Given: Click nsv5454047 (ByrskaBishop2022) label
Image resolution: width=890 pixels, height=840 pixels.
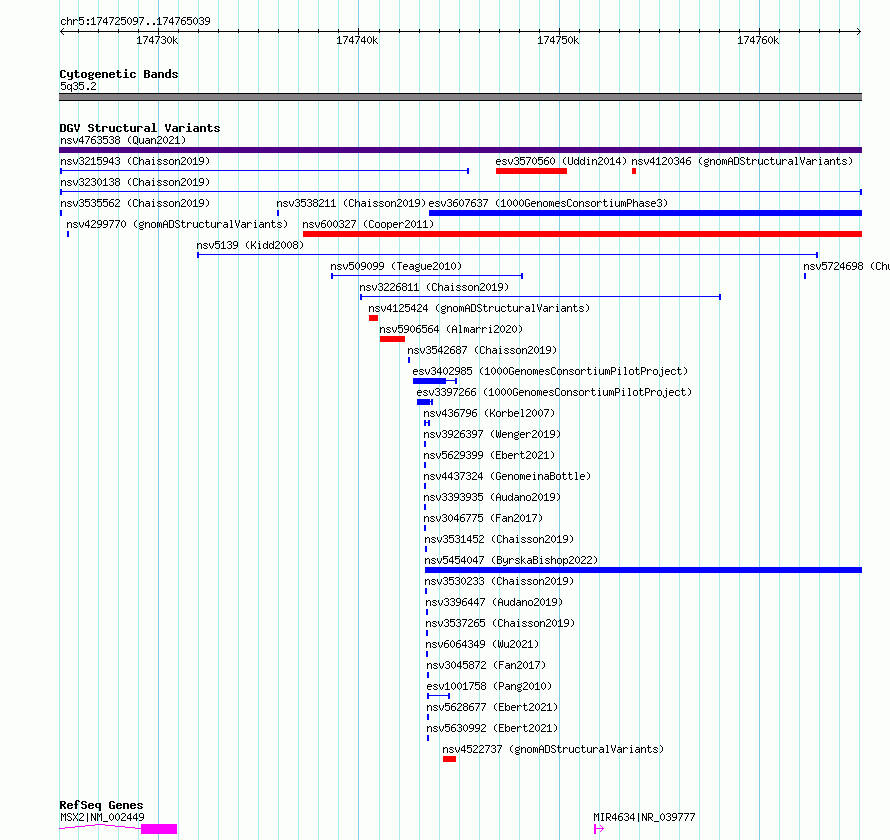Looking at the screenshot, I should [x=511, y=560].
